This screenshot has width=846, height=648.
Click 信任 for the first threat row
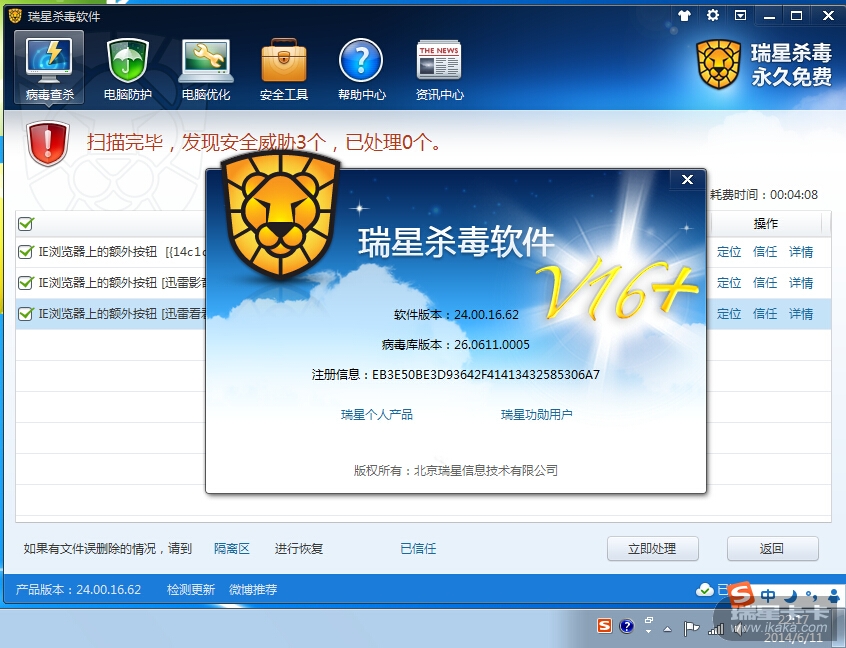765,252
